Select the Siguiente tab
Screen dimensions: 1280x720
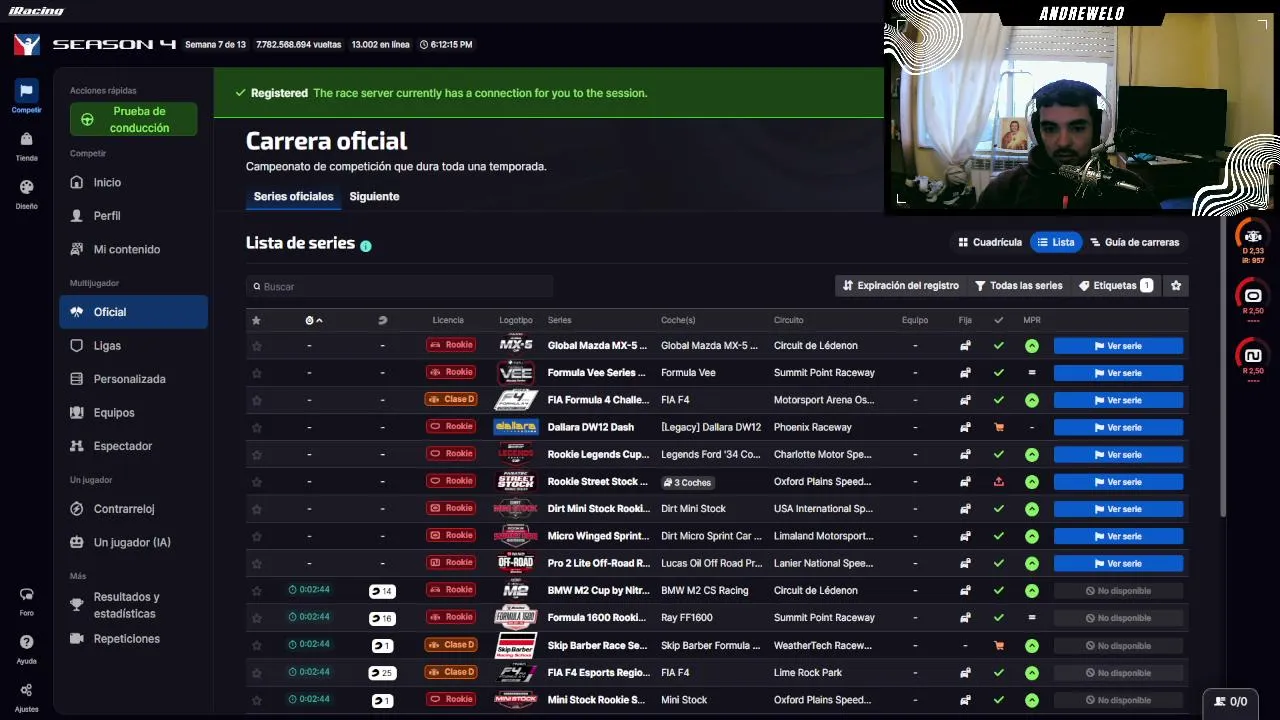(x=374, y=197)
